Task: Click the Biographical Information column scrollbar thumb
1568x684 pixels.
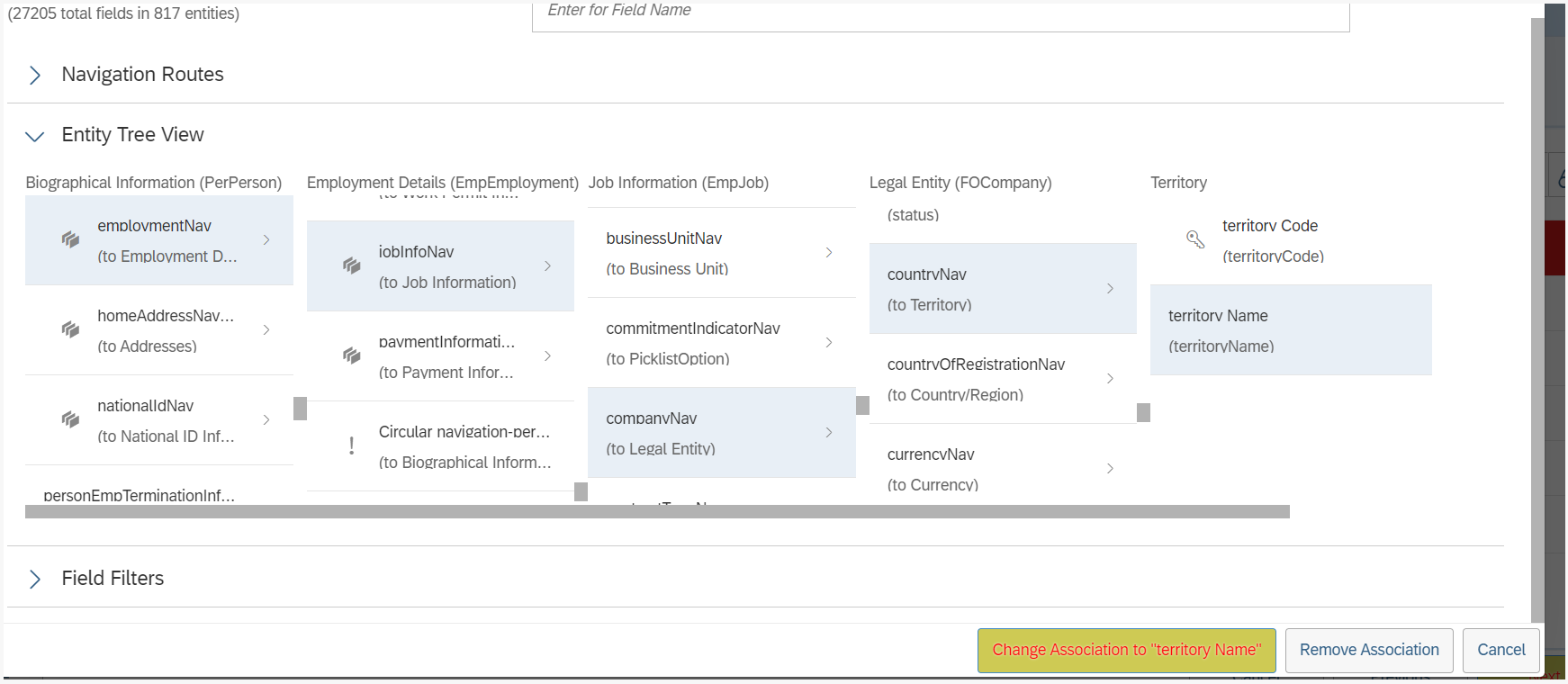Action: click(301, 409)
